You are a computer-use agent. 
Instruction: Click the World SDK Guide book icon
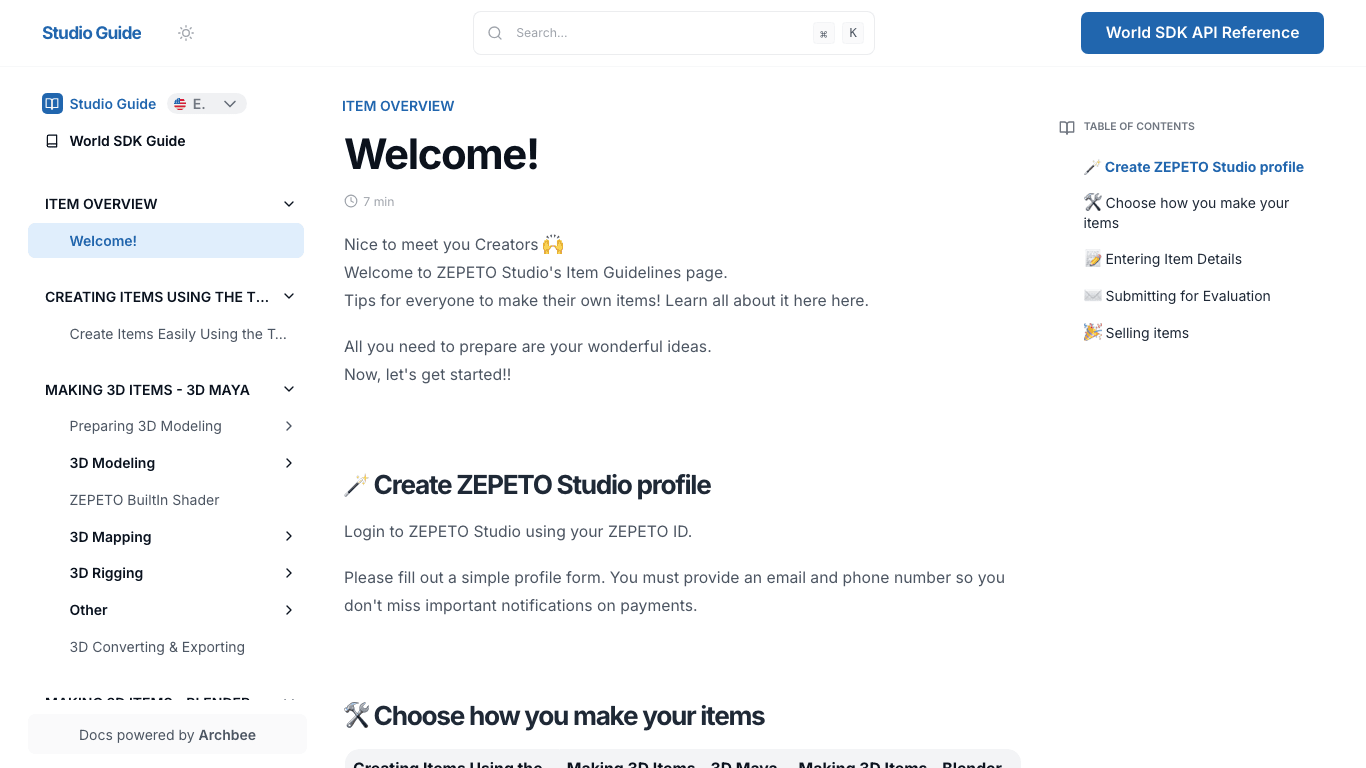(x=51, y=141)
